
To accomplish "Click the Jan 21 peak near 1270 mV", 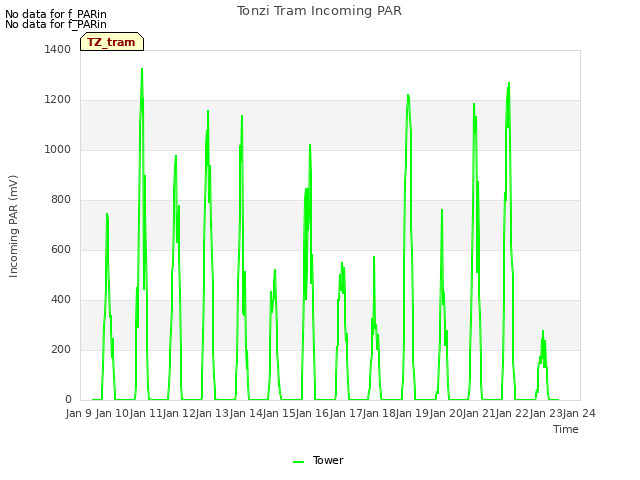I will pos(509,84).
